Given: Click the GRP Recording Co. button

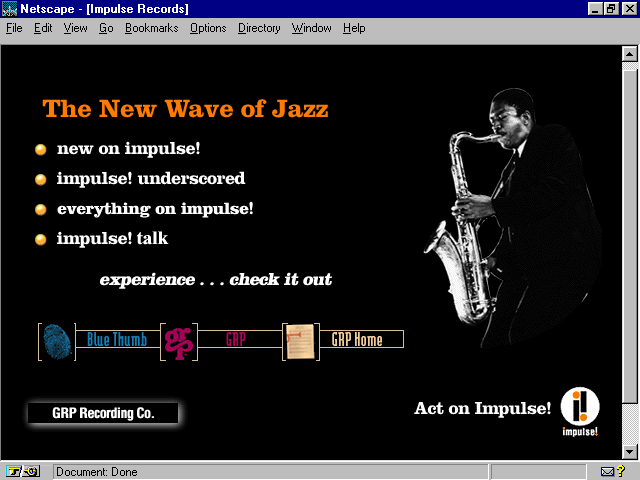Looking at the screenshot, I should (x=103, y=413).
